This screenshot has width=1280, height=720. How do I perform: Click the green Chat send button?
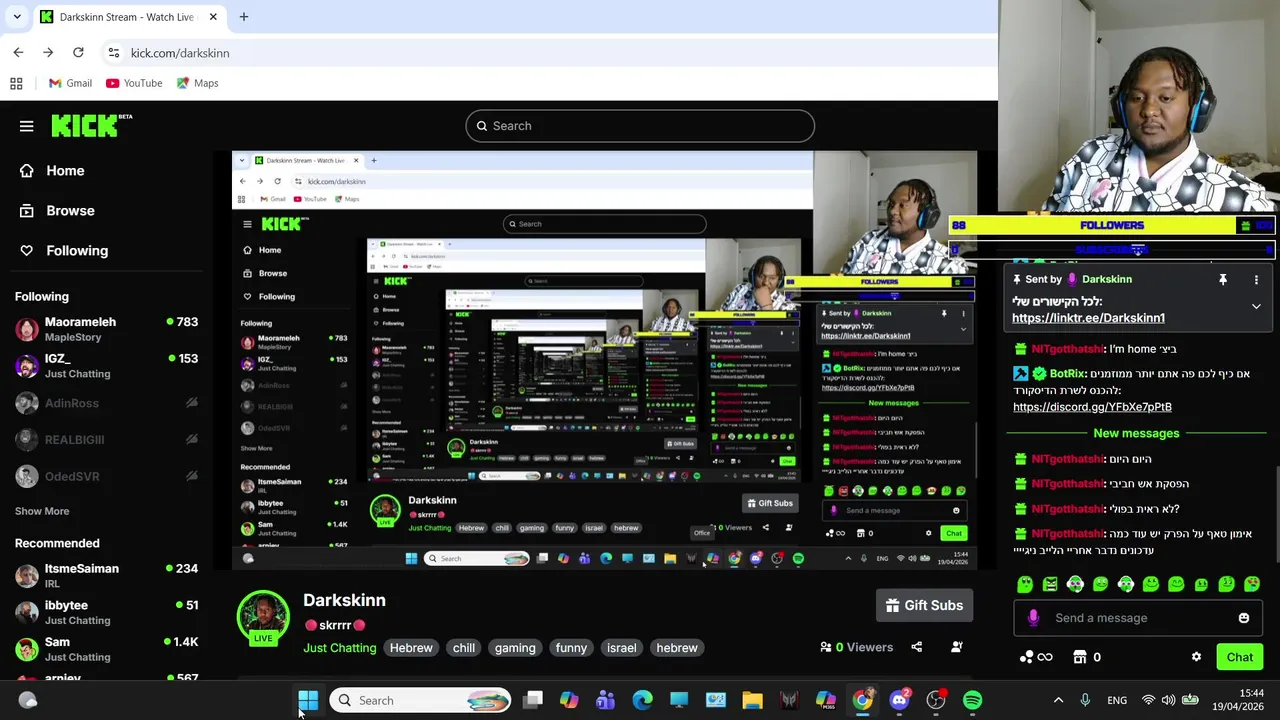pos(1239,657)
